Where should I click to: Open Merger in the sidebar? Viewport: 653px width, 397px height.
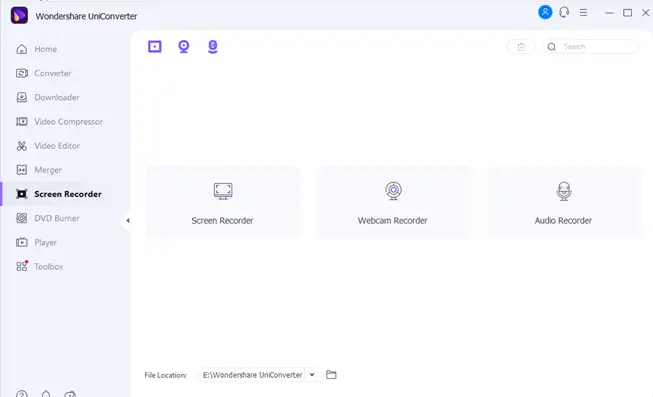(x=65, y=170)
